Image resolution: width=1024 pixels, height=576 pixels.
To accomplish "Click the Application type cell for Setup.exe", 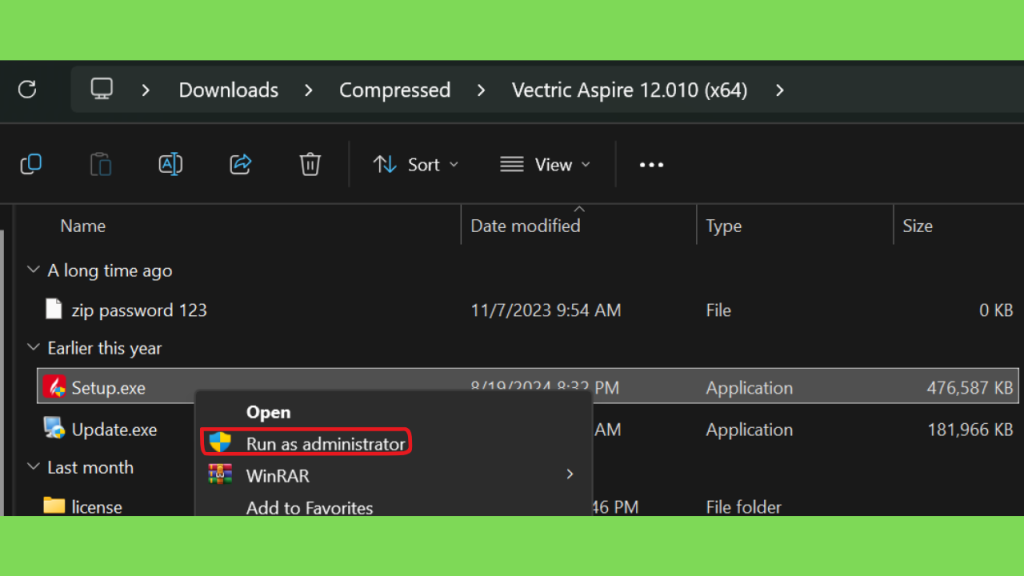I will click(749, 388).
